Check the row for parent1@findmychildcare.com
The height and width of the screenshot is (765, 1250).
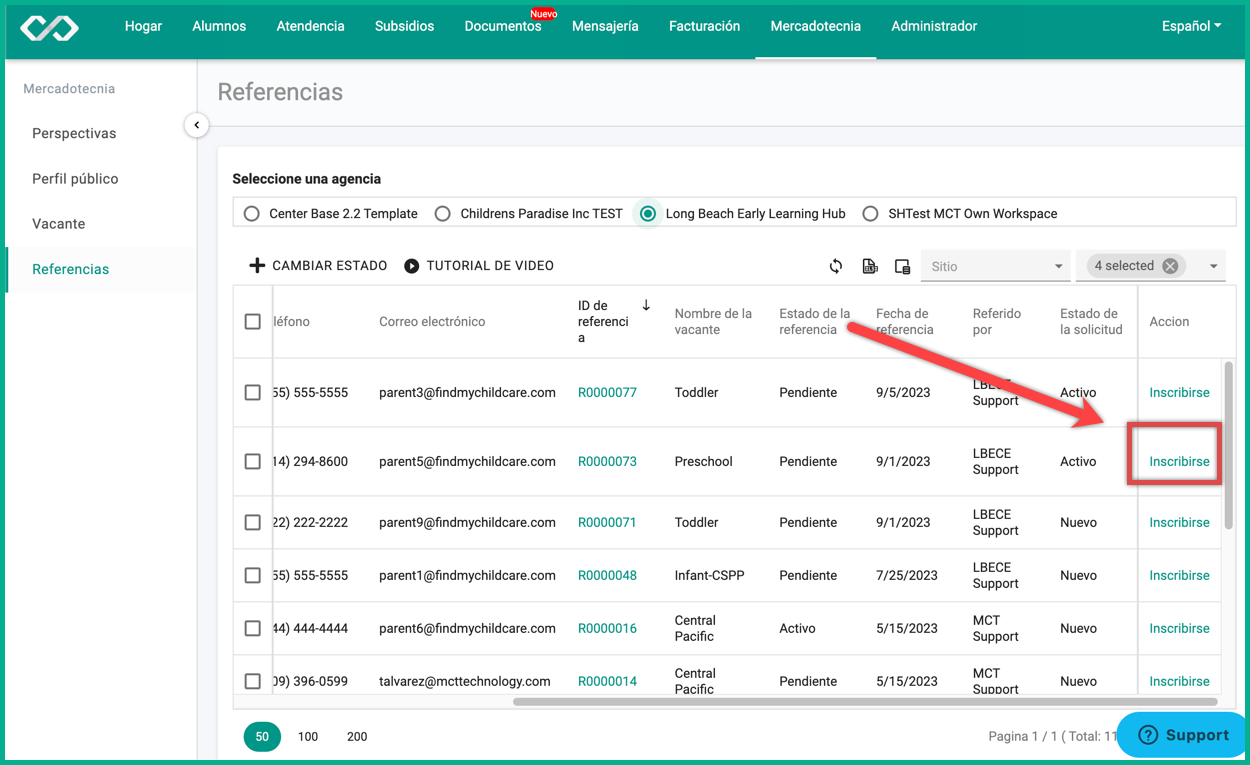coord(253,576)
